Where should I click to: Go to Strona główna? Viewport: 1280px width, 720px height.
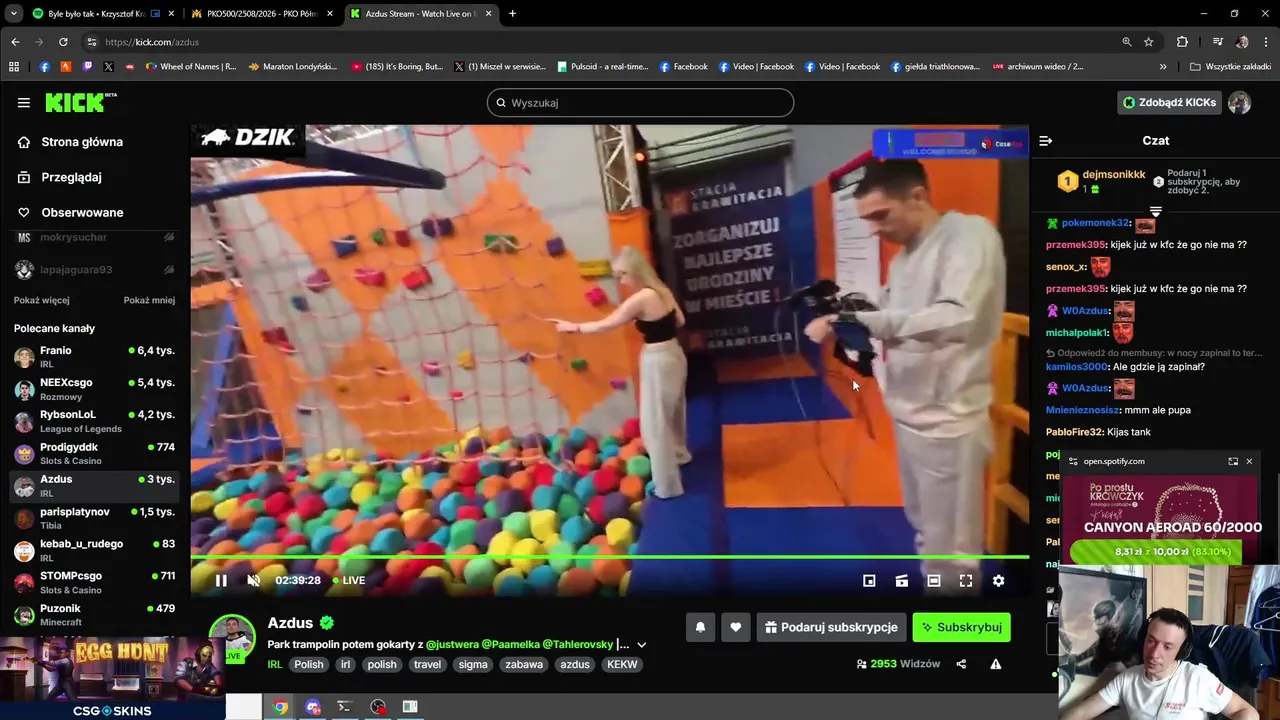(x=82, y=142)
